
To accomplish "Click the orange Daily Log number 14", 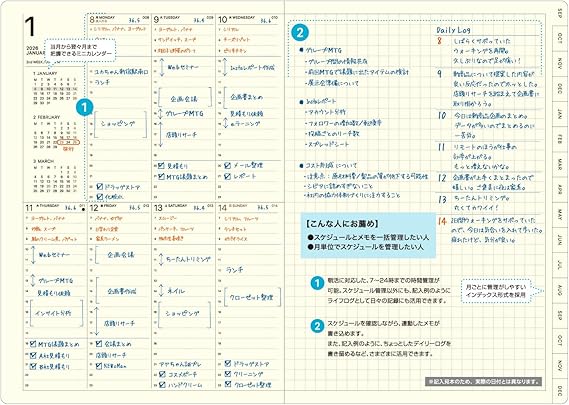I will (442, 221).
